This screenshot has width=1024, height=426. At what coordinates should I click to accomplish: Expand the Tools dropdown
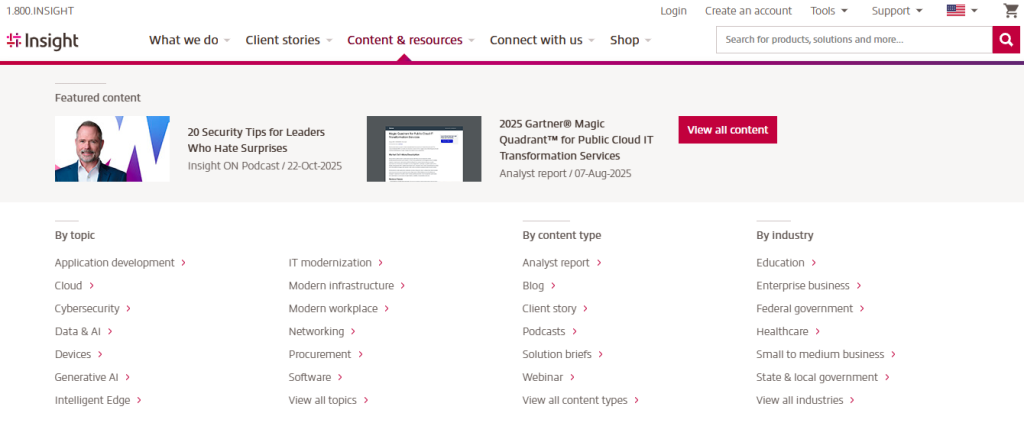829,11
